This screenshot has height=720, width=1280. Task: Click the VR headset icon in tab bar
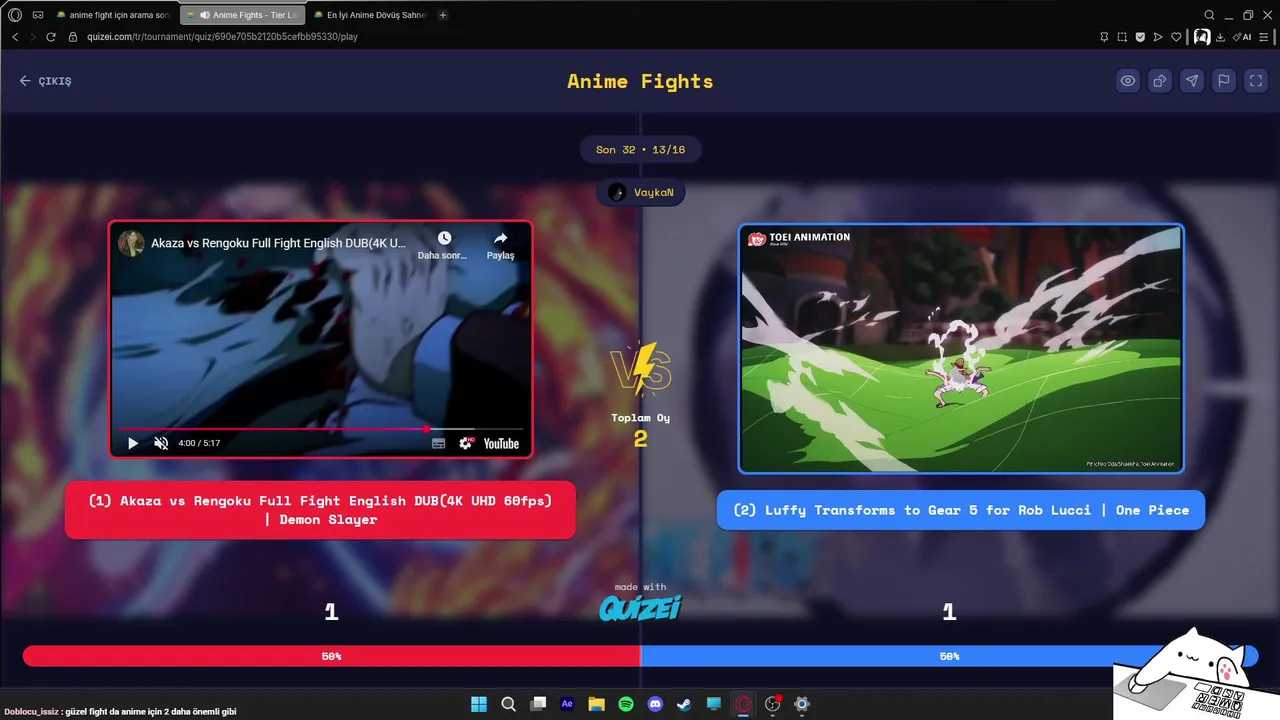coord(38,15)
